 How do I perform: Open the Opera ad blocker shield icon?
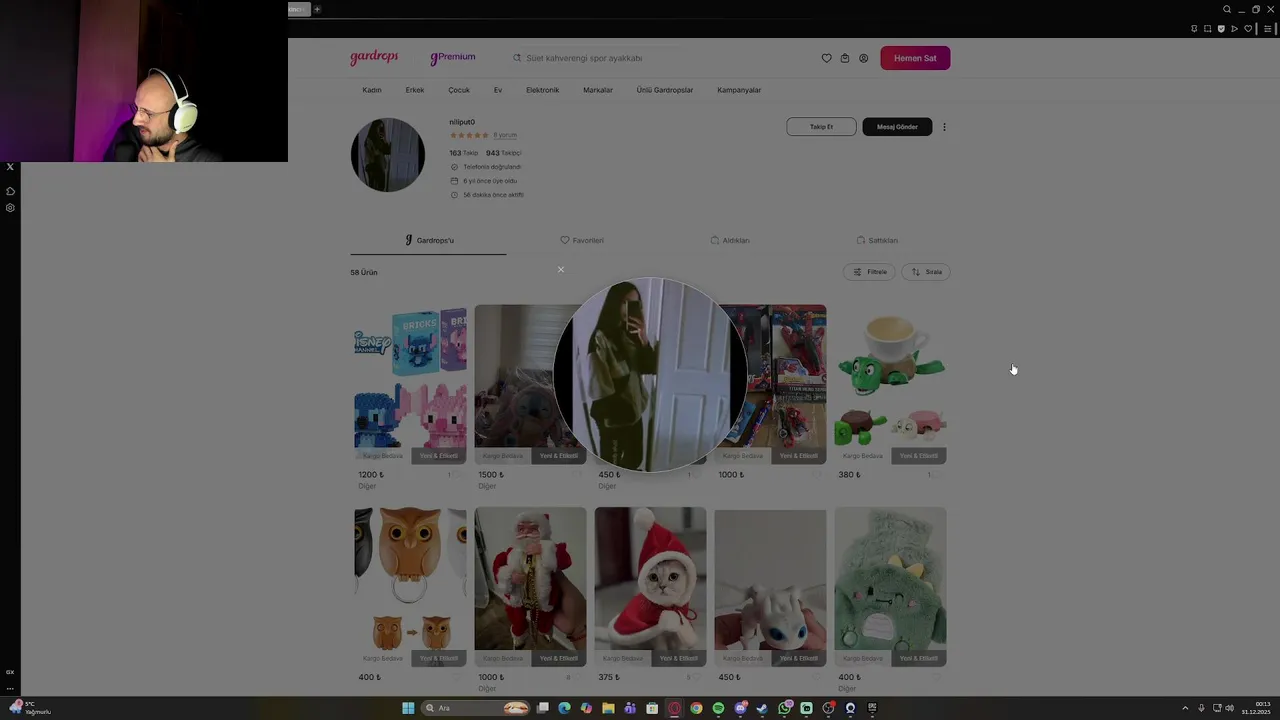(1221, 28)
